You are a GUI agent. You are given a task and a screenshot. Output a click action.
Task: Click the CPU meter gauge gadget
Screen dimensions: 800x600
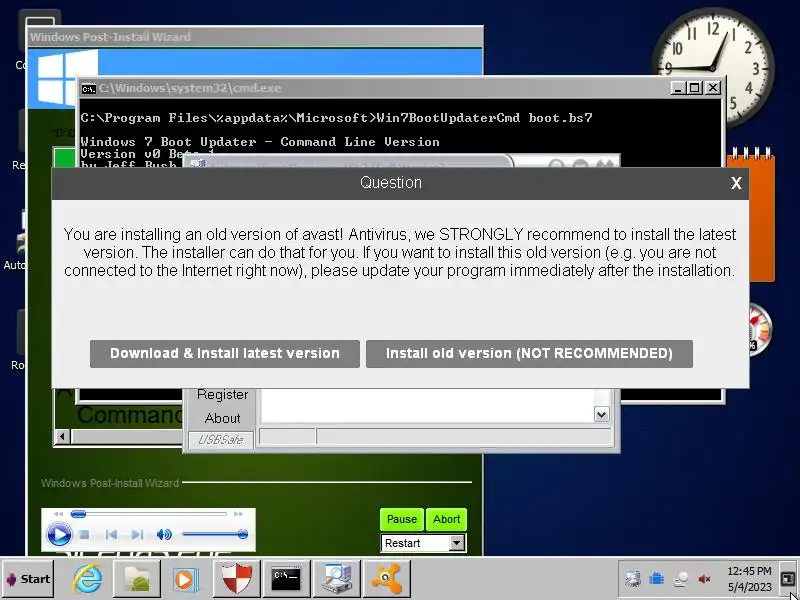click(760, 330)
